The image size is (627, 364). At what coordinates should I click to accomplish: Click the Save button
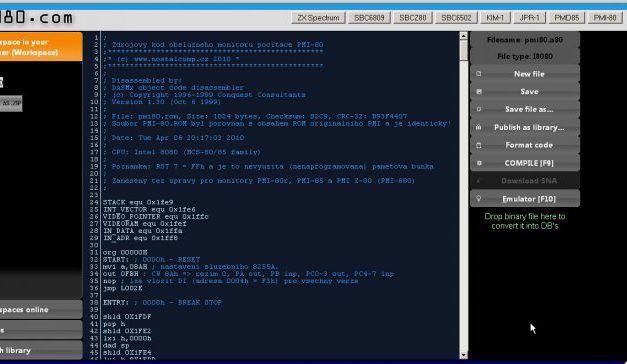pos(525,92)
